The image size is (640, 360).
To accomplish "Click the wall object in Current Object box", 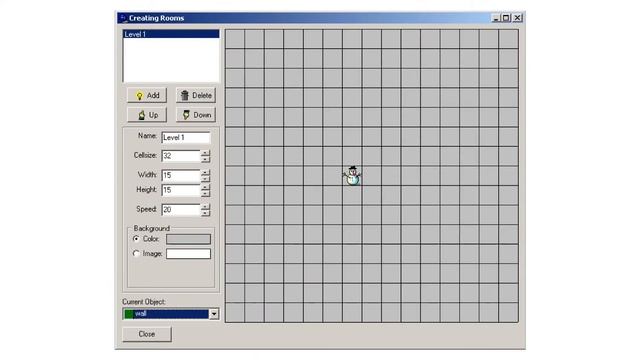I will (x=166, y=314).
